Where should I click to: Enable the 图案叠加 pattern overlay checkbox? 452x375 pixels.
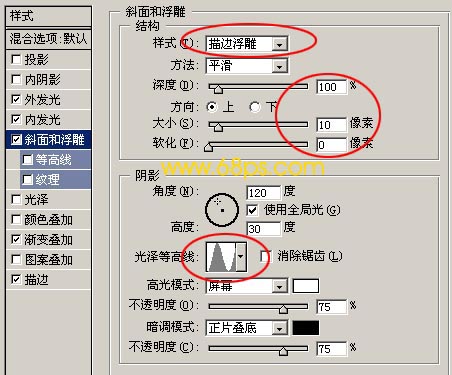[16, 259]
